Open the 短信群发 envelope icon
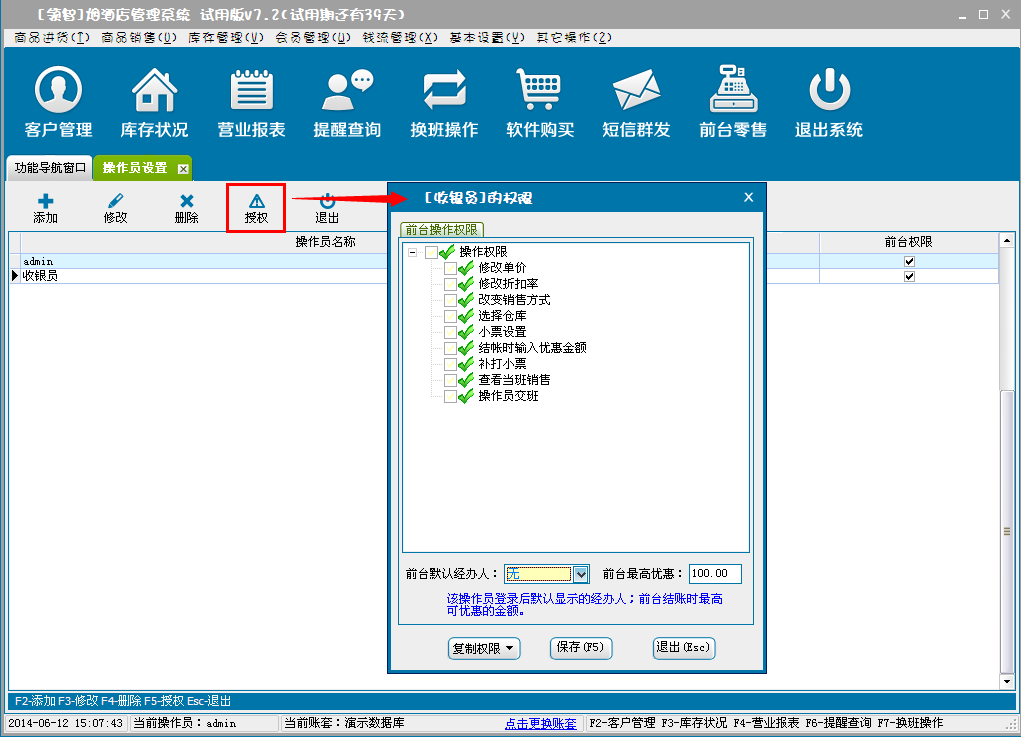The height and width of the screenshot is (737, 1021). coord(636,92)
